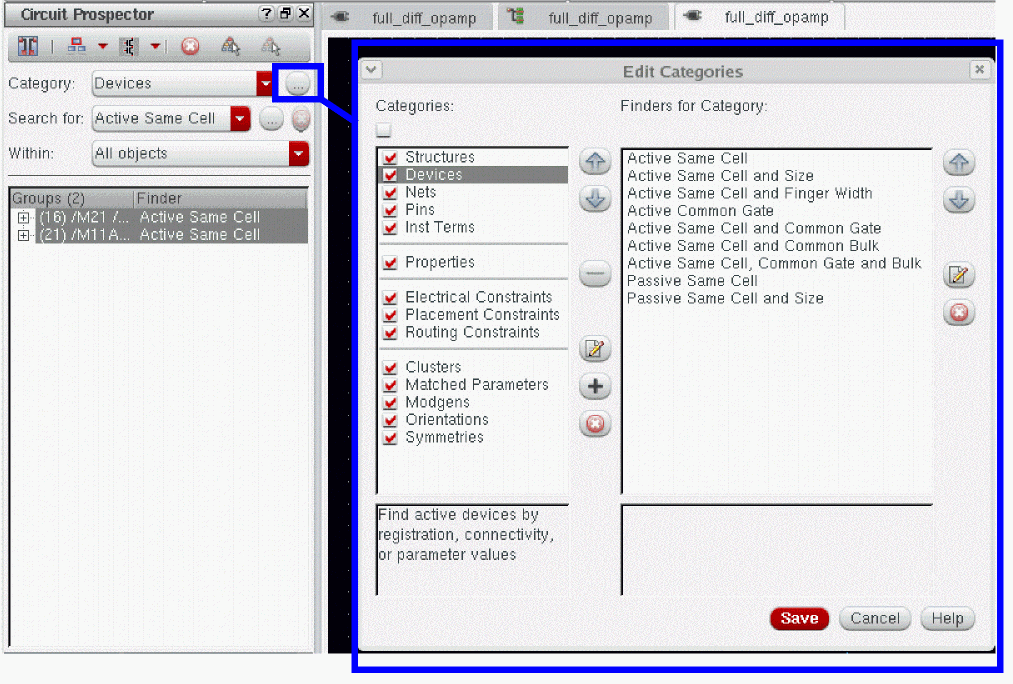Click the red hierarchy toolbar icon
This screenshot has height=684, width=1013.
(77, 45)
